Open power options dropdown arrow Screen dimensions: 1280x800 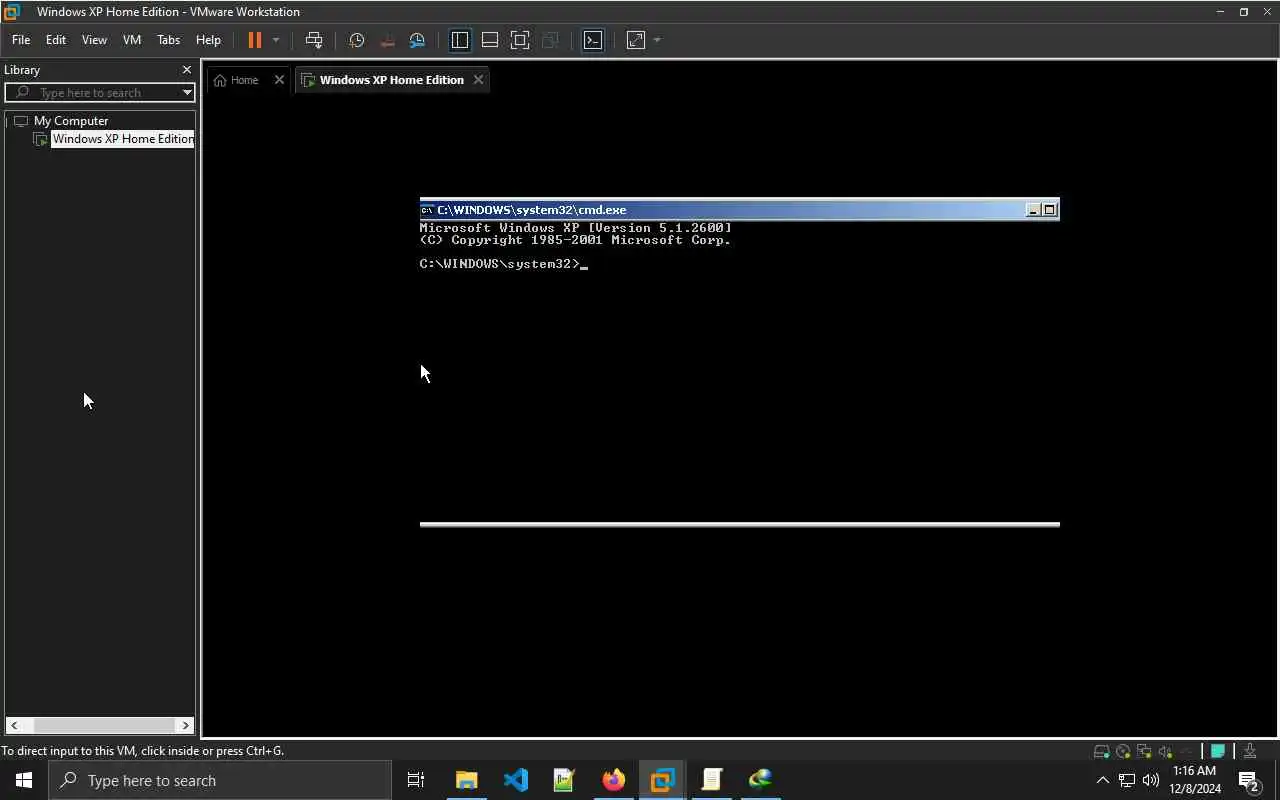[x=276, y=40]
